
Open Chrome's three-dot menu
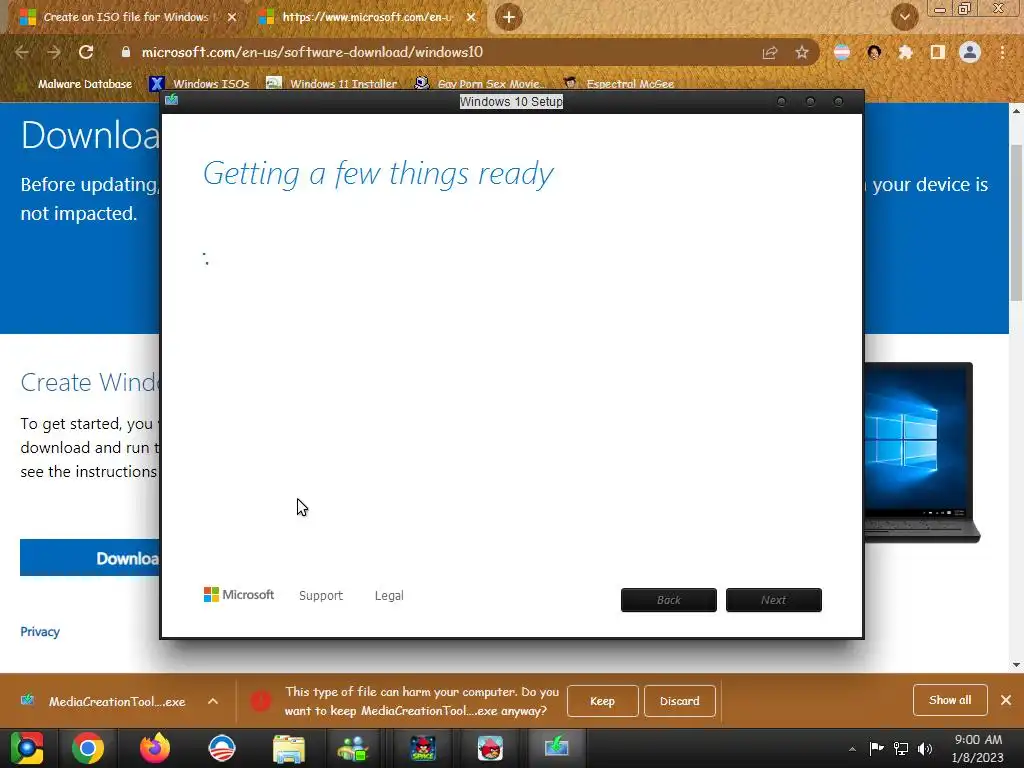pos(1002,52)
